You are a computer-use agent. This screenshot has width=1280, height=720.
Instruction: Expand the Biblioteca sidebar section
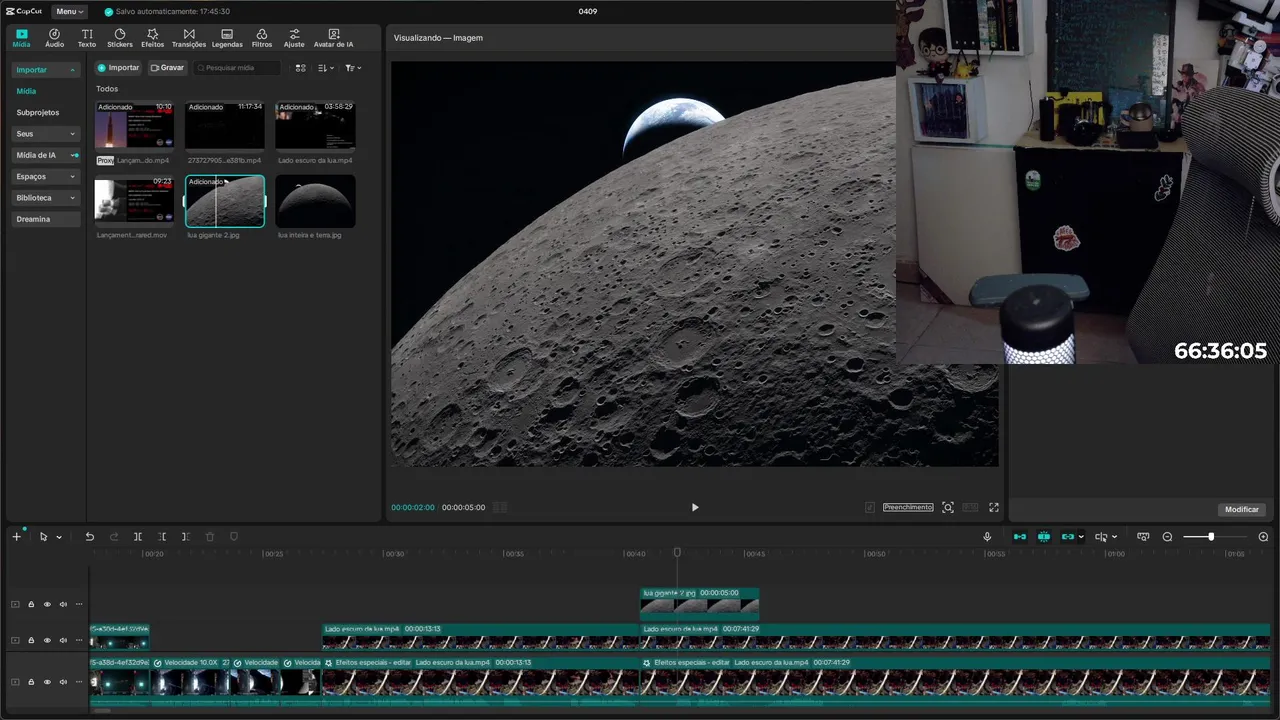click(x=46, y=198)
